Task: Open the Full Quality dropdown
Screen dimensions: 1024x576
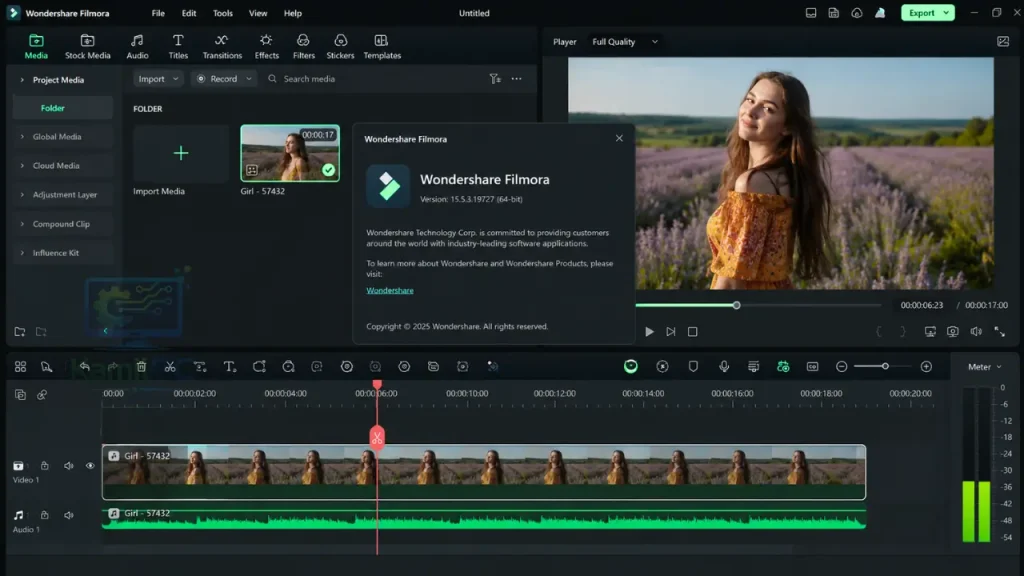Action: 625,42
